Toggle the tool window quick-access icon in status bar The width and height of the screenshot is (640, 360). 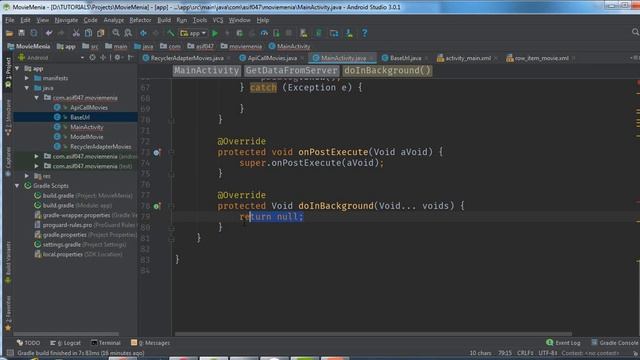coord(9,353)
